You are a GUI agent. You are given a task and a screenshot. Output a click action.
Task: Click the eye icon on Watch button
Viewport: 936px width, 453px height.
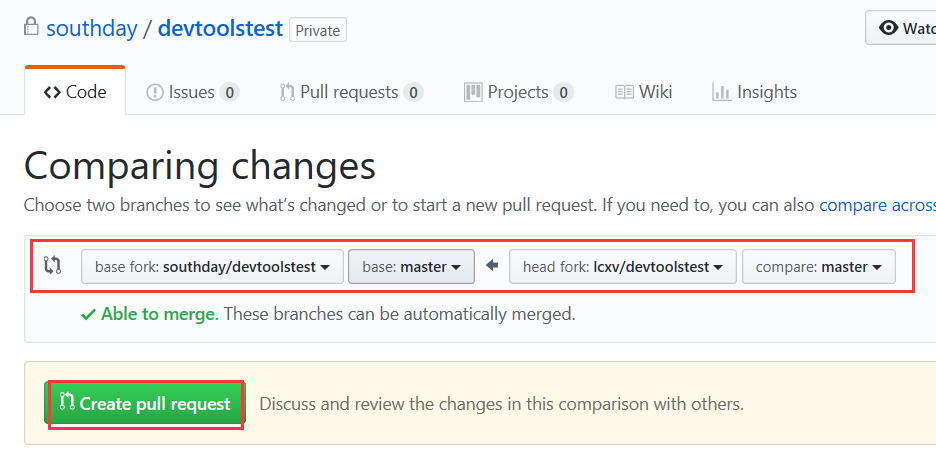pyautogui.click(x=888, y=27)
